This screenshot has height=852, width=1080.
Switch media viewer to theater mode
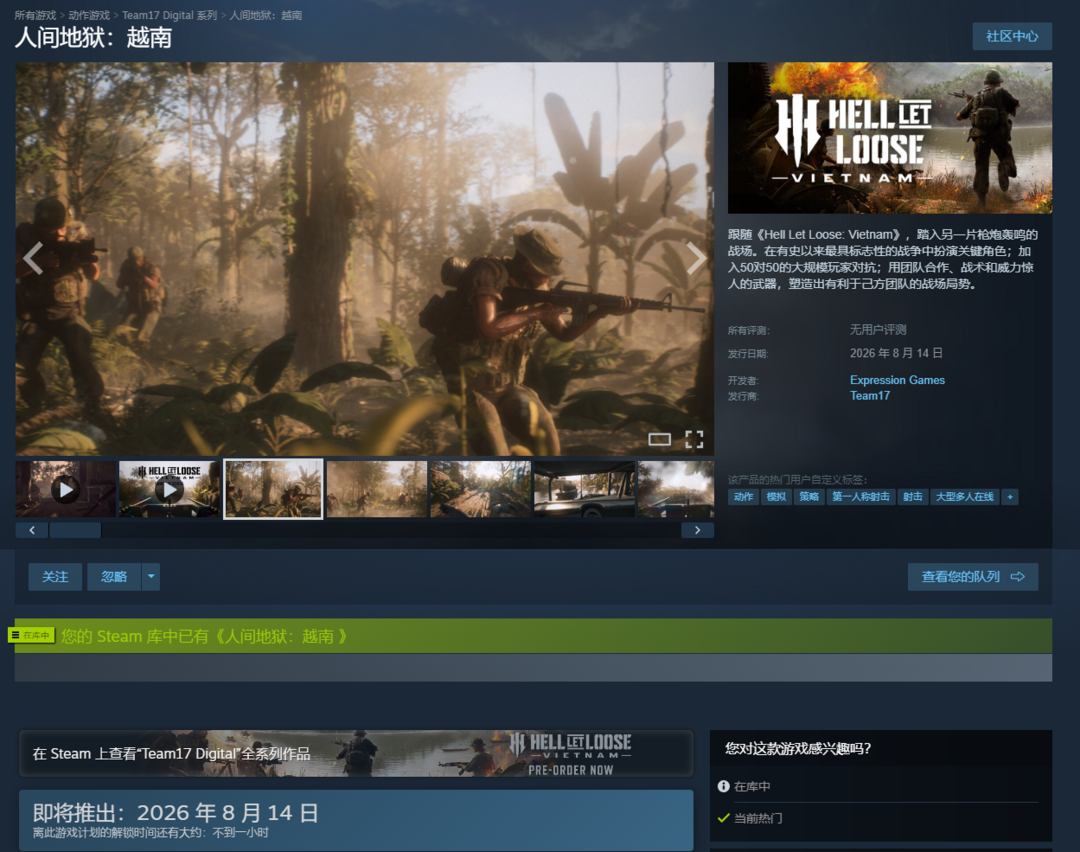click(x=659, y=439)
